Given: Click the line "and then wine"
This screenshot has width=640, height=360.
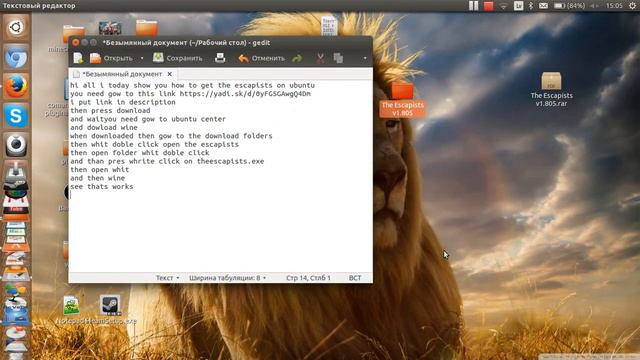Looking at the screenshot, I should pos(98,178).
